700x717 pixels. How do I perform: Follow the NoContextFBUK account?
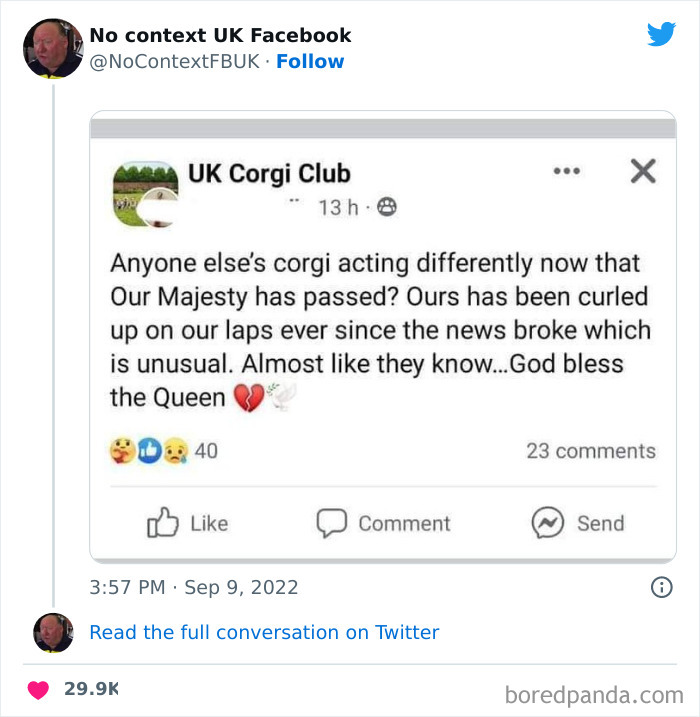tap(310, 61)
